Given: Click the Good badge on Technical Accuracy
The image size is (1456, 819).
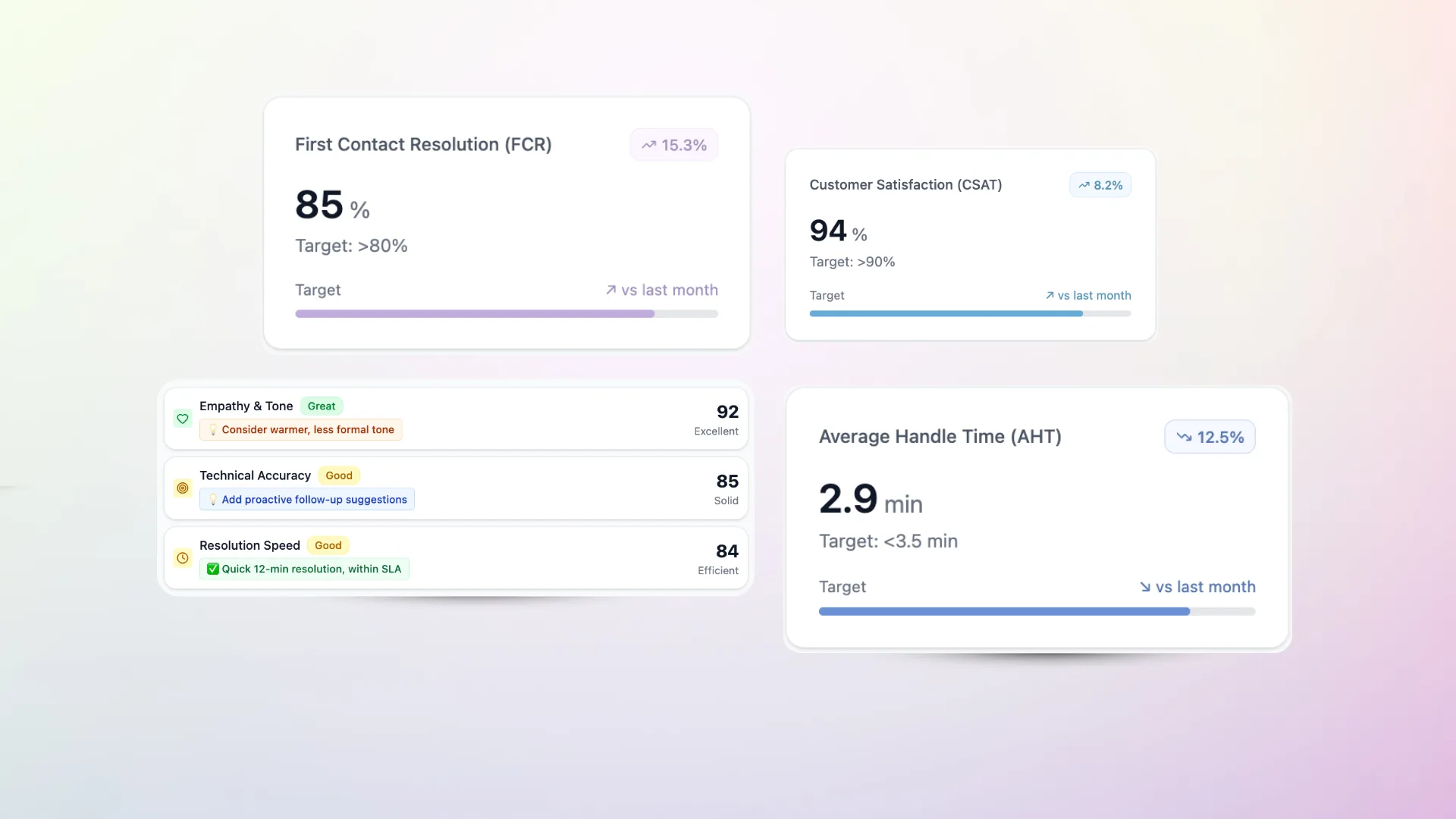Looking at the screenshot, I should pyautogui.click(x=339, y=475).
